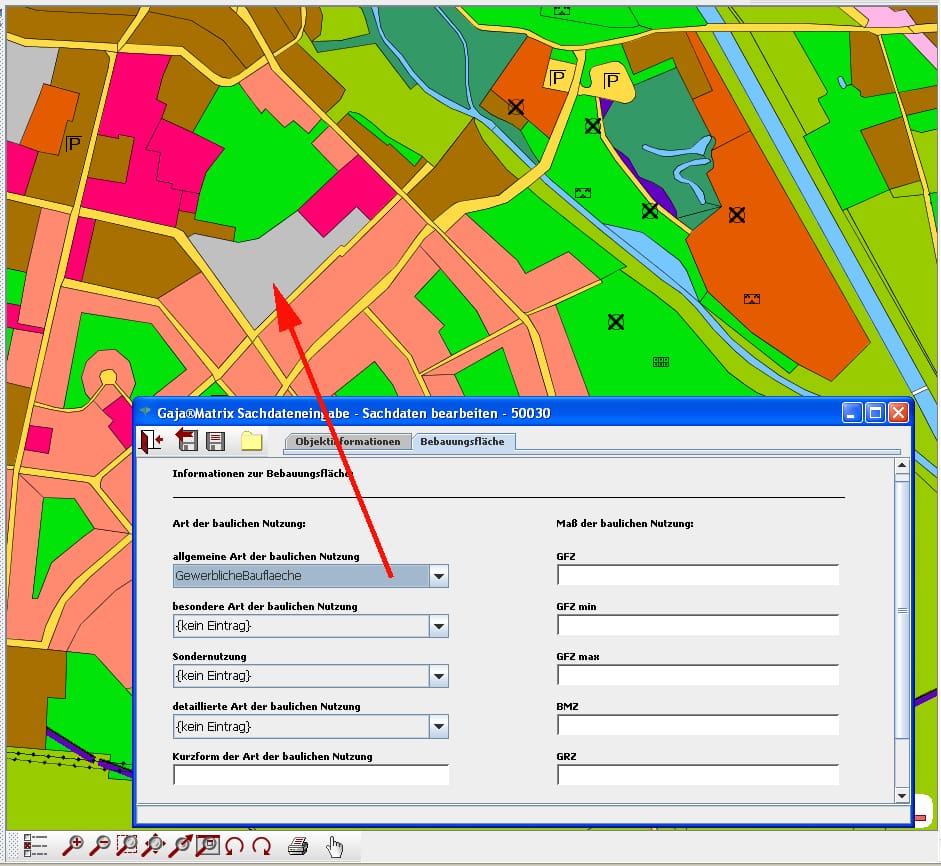Open the yellow folder icon in dialog
This screenshot has width=941, height=866.
point(250,441)
